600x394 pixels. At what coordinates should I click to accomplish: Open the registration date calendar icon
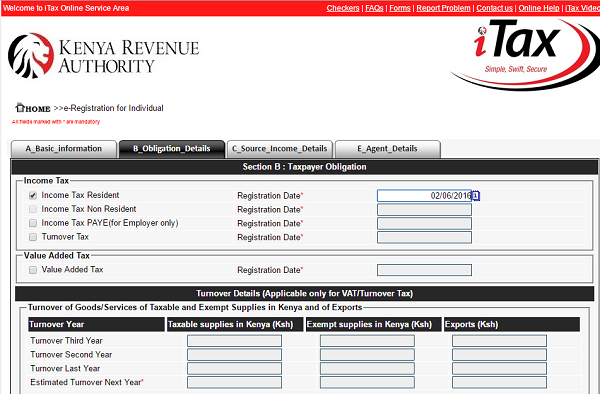click(476, 196)
